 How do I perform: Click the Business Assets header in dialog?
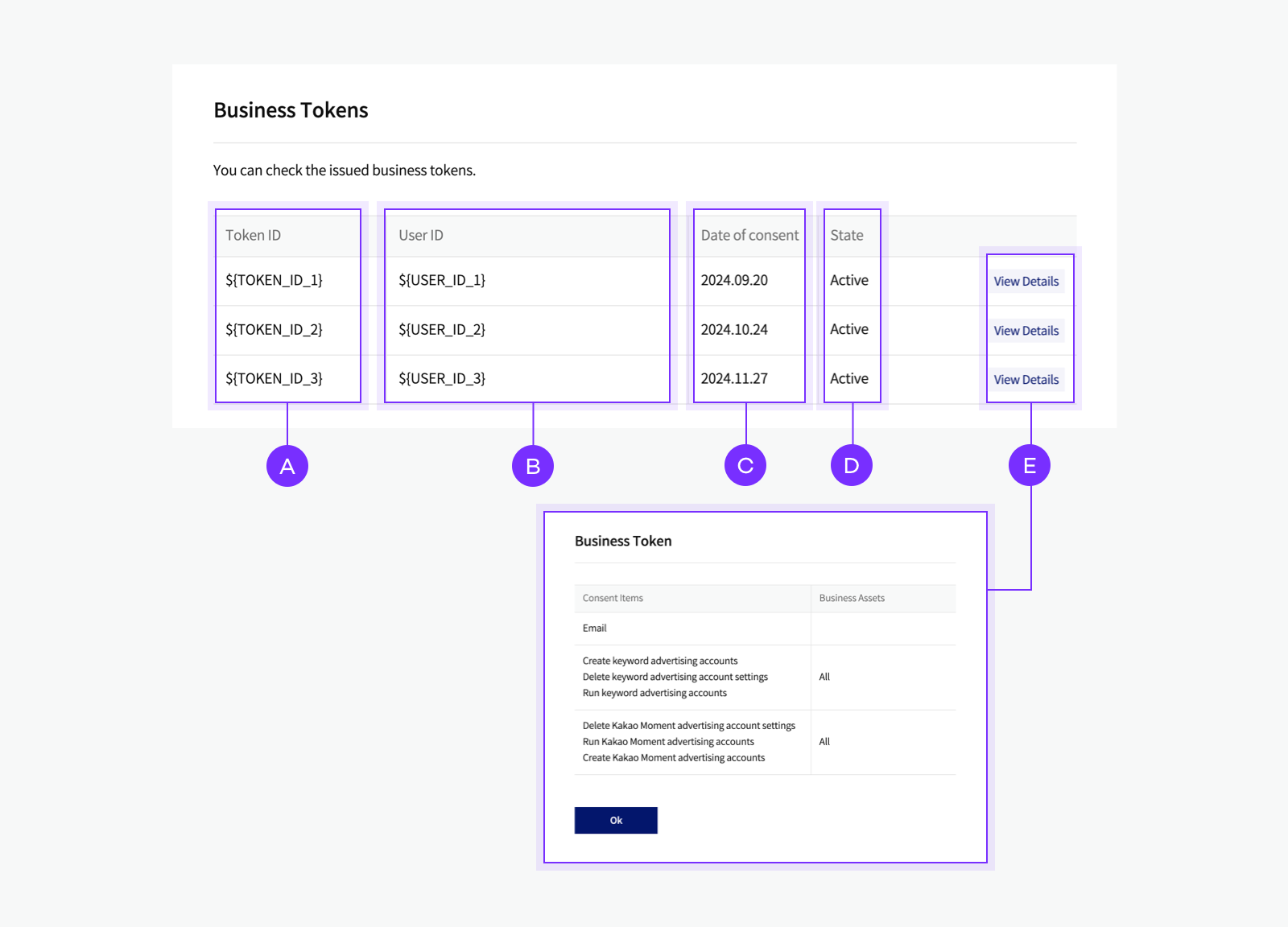coord(852,598)
